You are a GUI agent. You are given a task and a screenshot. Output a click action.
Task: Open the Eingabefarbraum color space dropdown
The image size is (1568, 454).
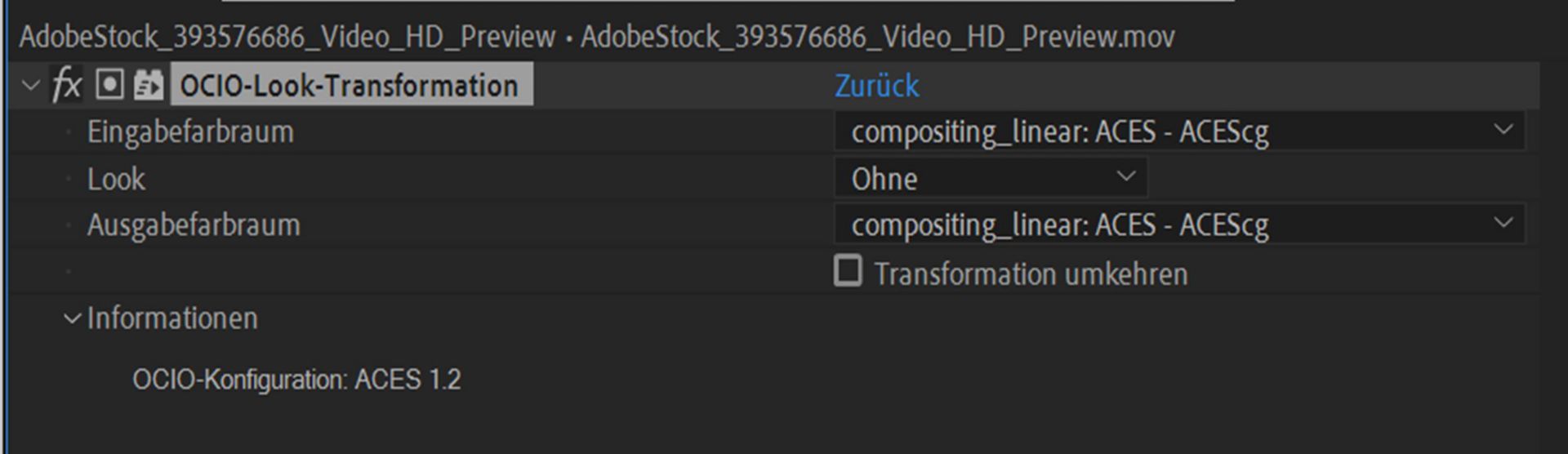(1178, 131)
